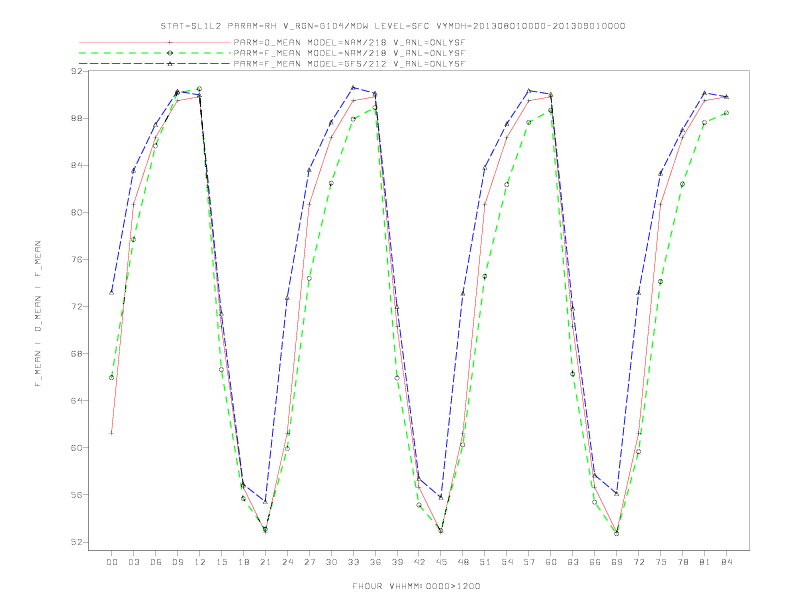Click x-axis forecast hour label 66
The image size is (792, 612).
[595, 562]
